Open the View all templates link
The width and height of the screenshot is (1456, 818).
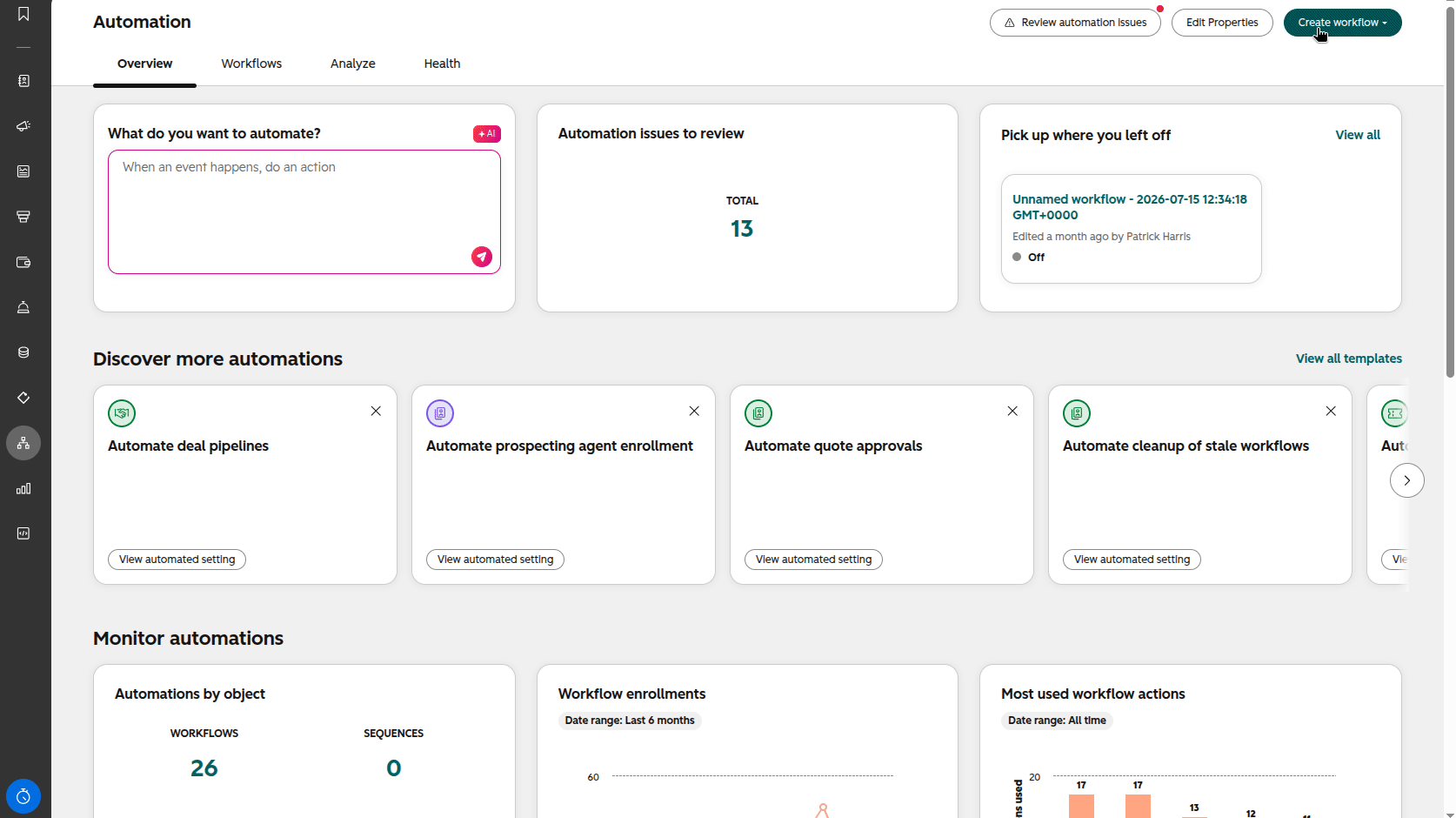point(1349,359)
